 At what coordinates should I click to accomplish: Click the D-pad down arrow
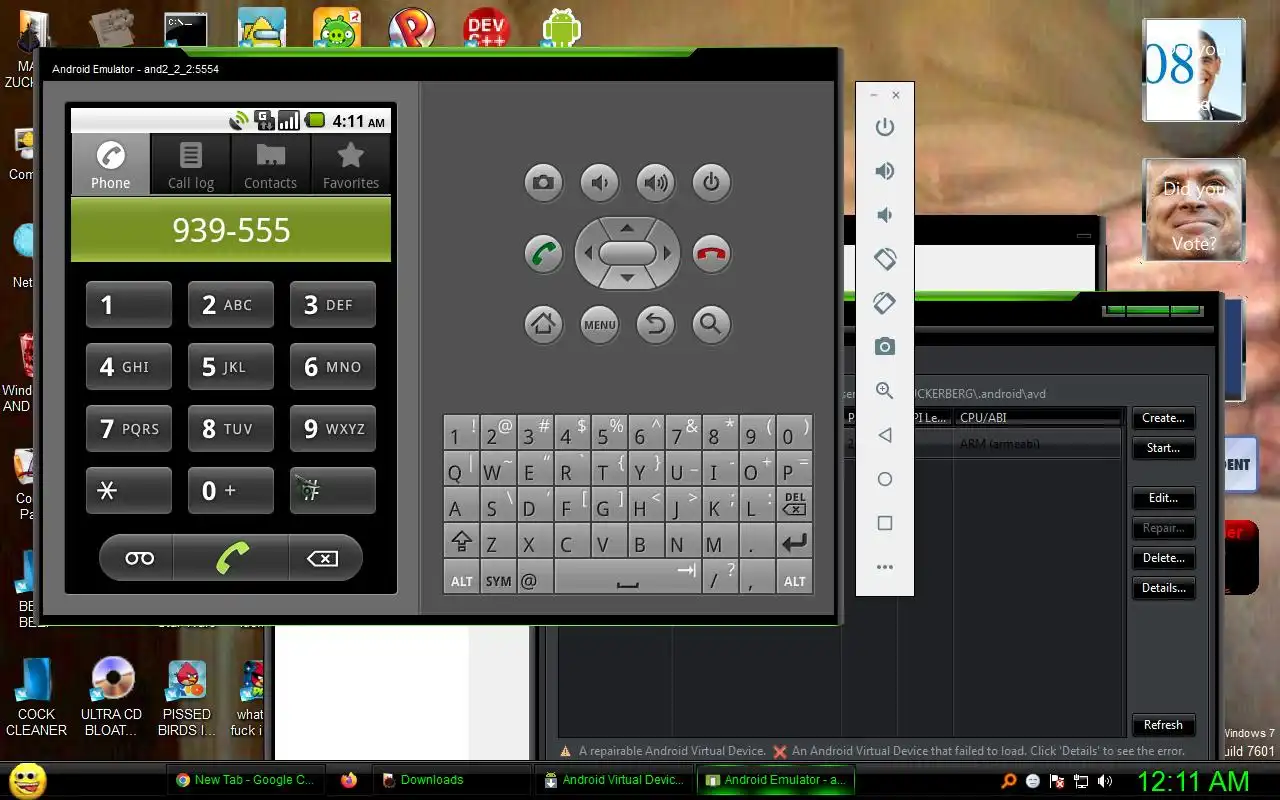point(627,279)
